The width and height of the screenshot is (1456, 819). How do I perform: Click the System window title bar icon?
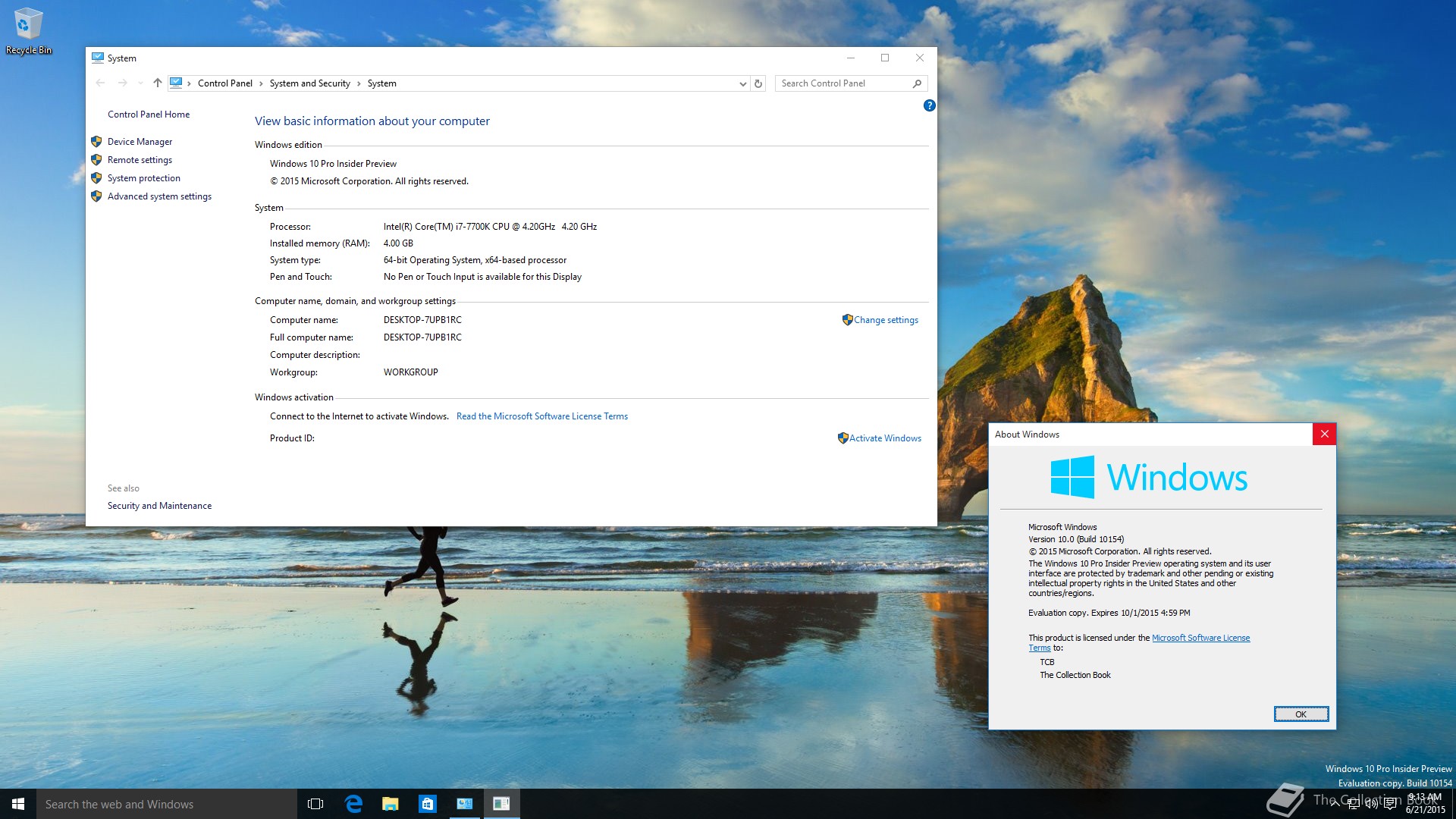98,58
